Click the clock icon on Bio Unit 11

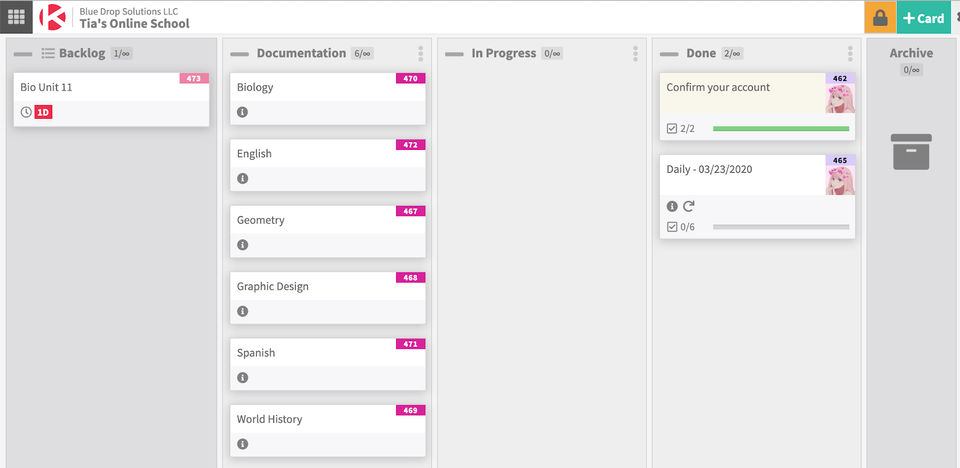click(x=26, y=112)
